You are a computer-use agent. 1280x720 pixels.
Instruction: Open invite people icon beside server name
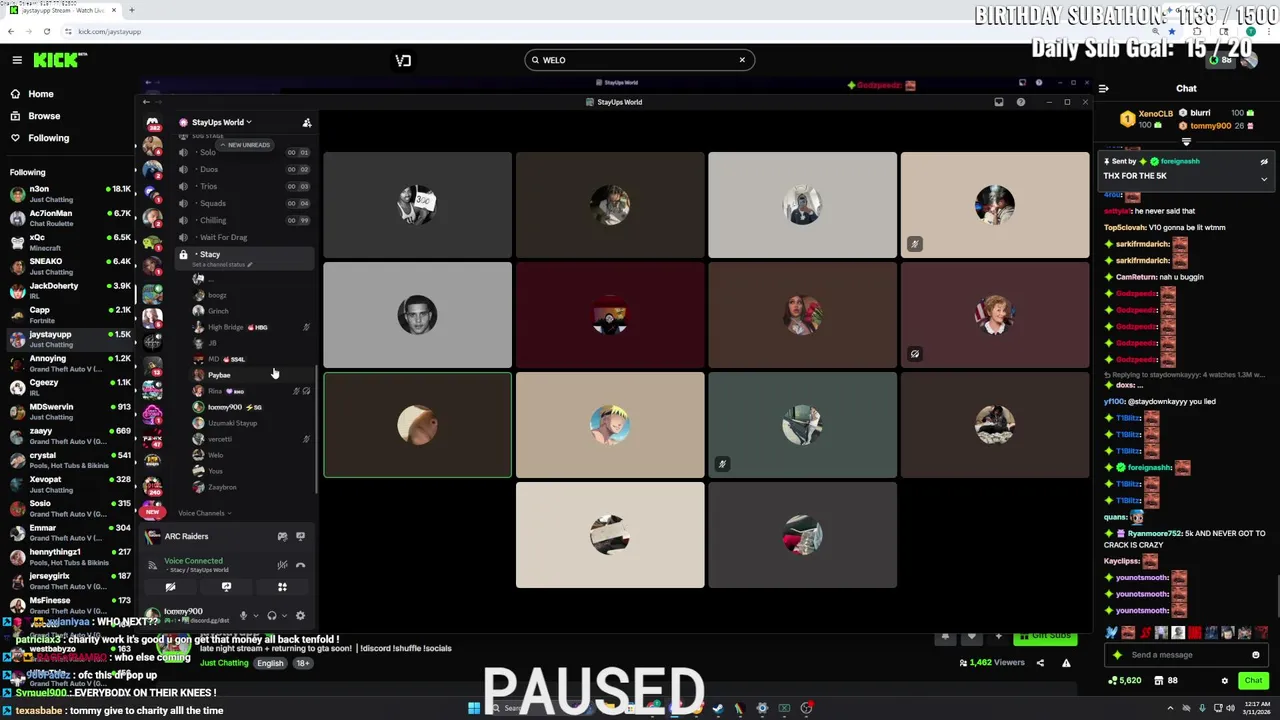click(x=307, y=122)
